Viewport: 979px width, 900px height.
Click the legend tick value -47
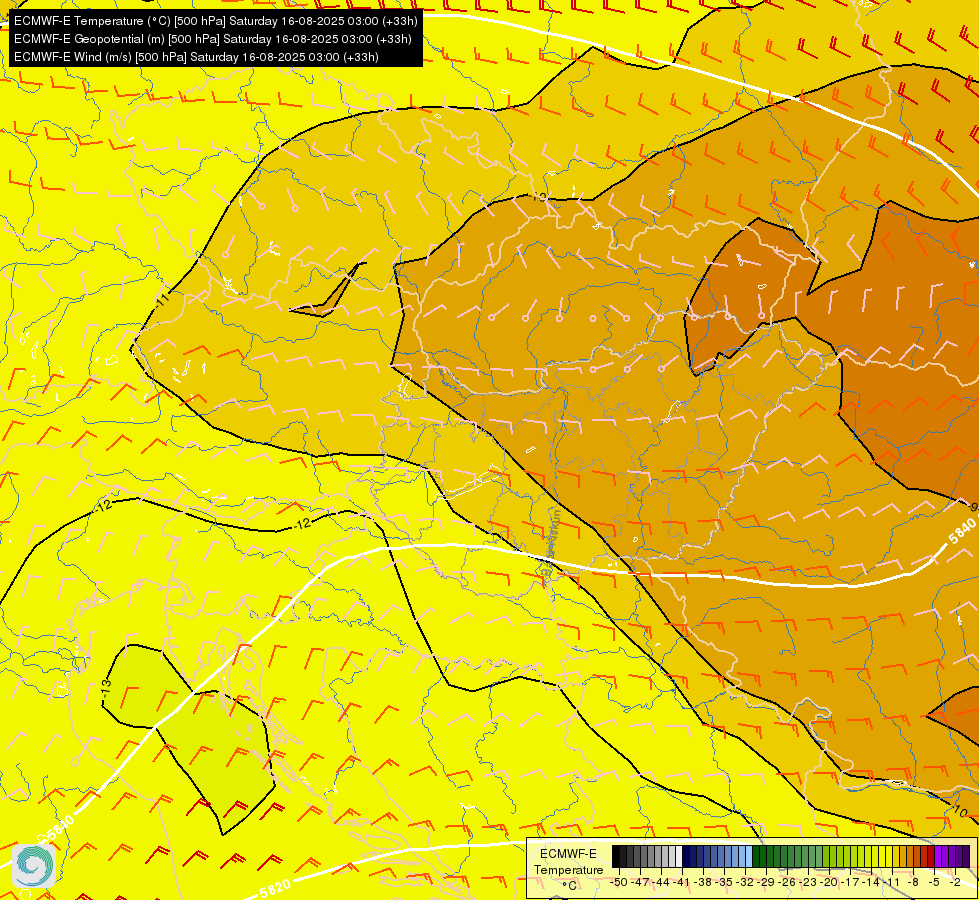(641, 883)
